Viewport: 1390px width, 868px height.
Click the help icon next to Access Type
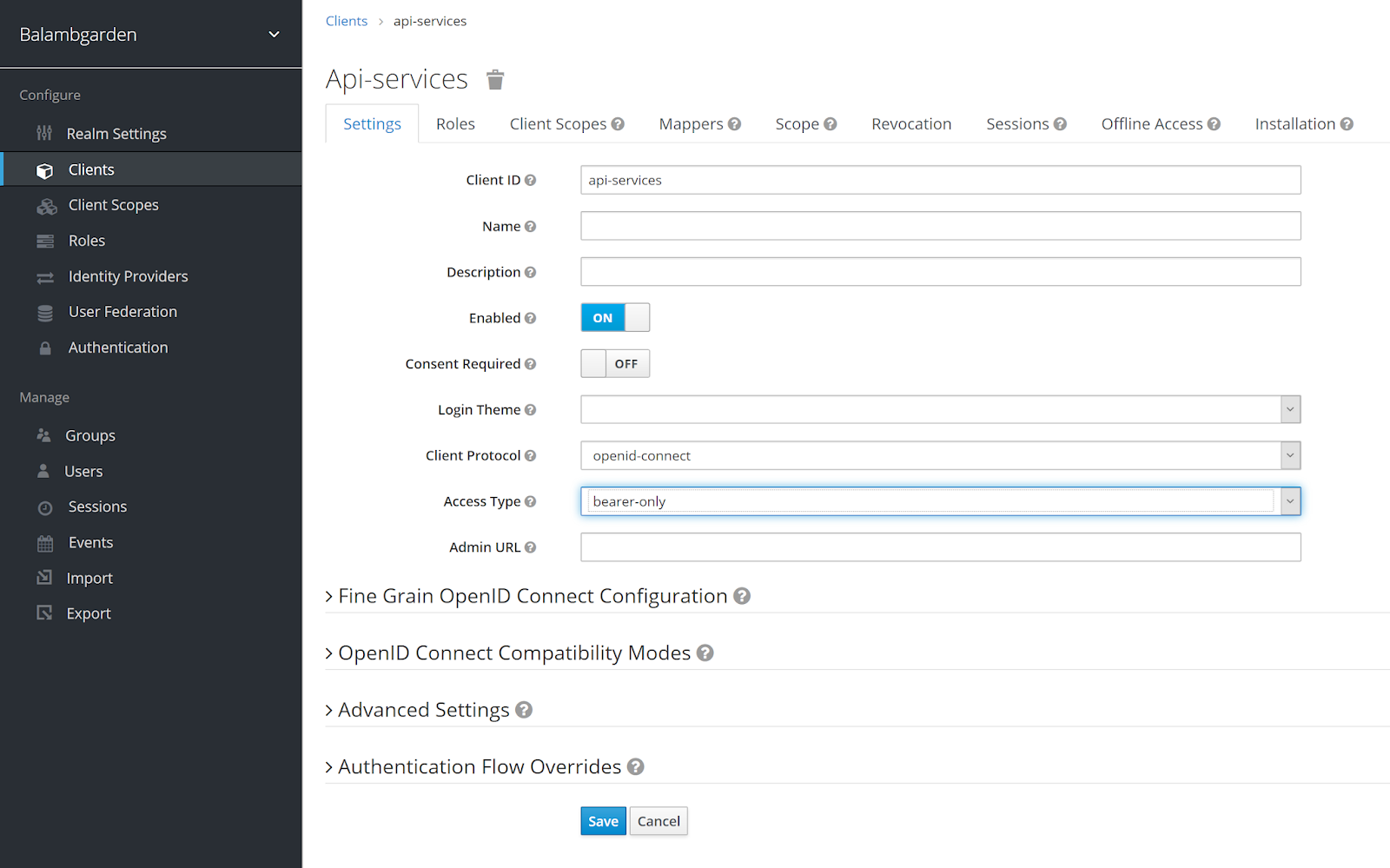[x=529, y=500]
